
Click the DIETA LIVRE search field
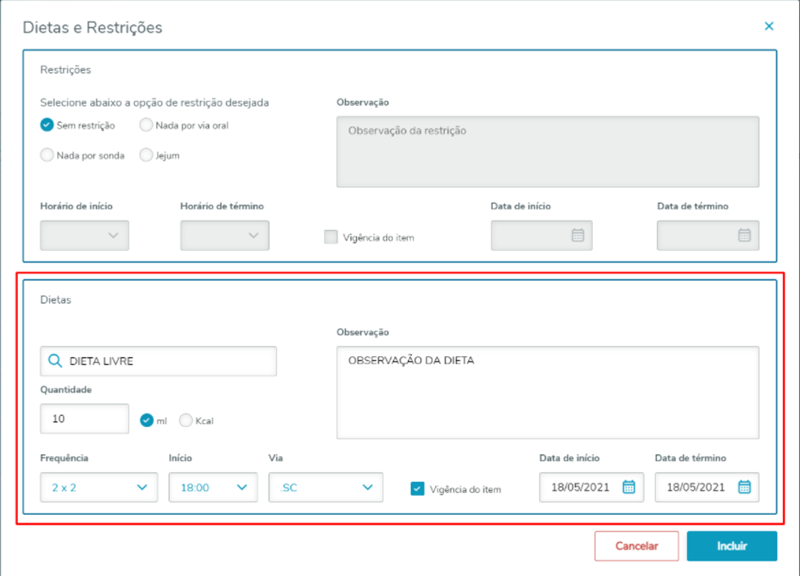[159, 361]
